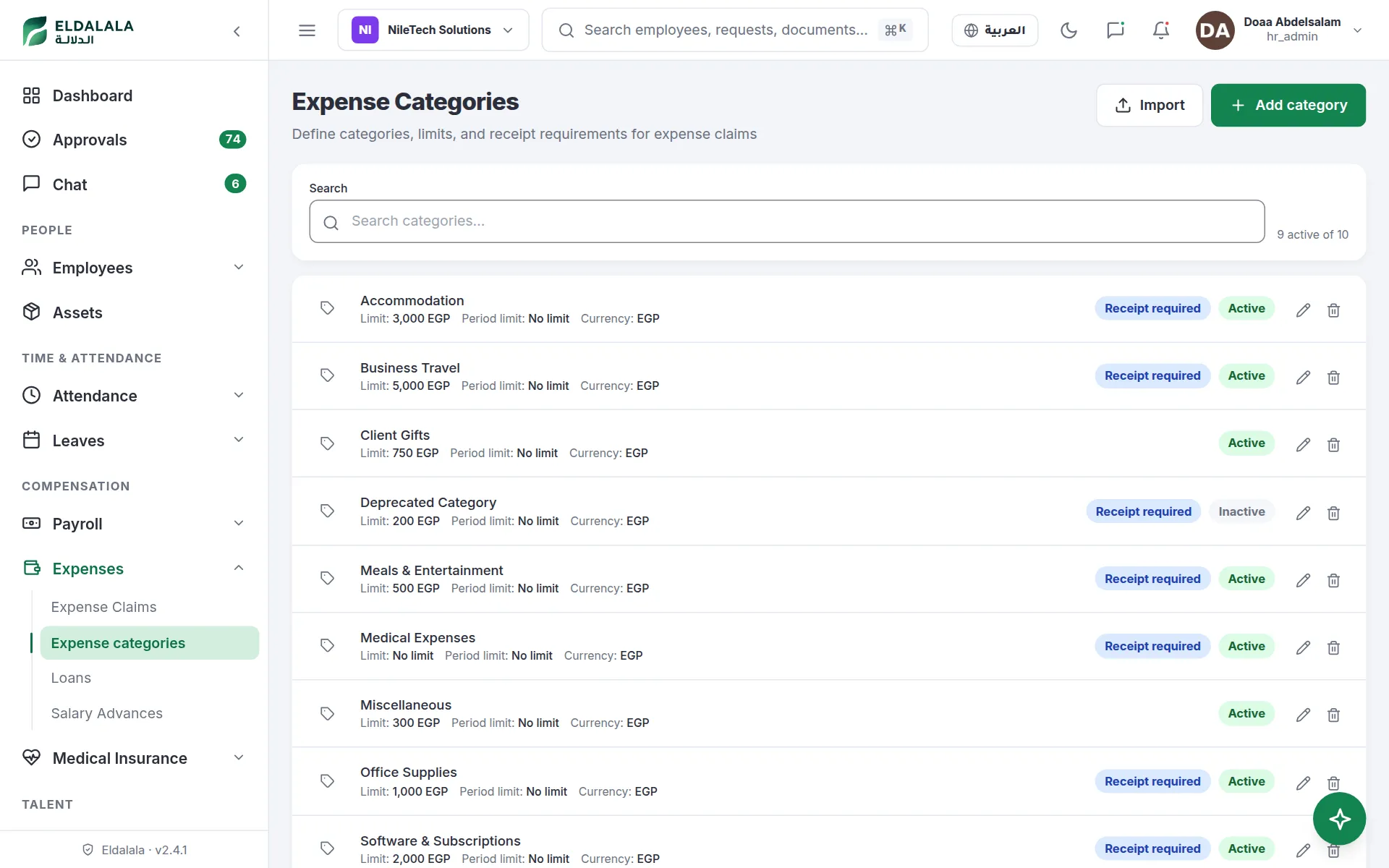This screenshot has height=868, width=1389.
Task: Collapse the Expenses menu
Action: pyautogui.click(x=134, y=569)
